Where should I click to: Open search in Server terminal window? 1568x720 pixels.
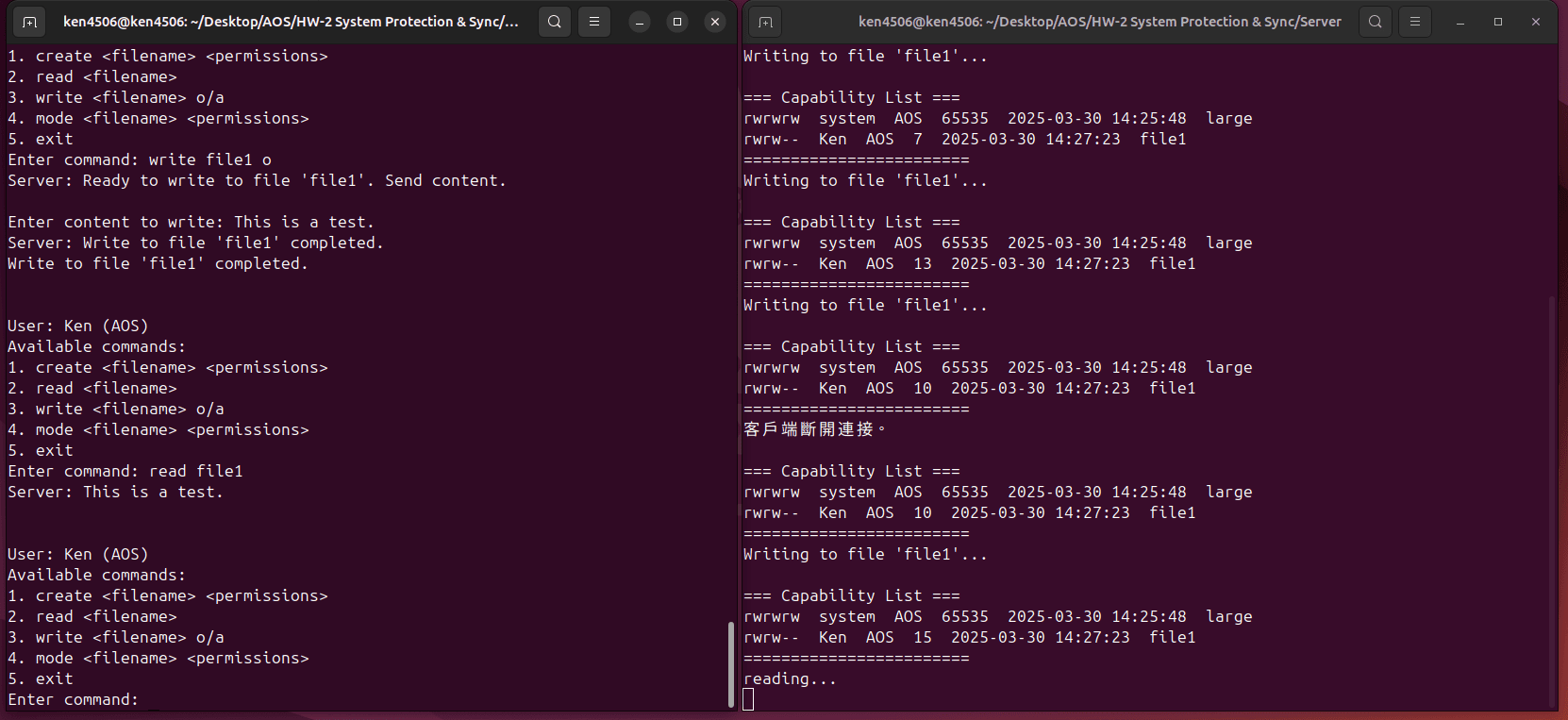(1376, 22)
